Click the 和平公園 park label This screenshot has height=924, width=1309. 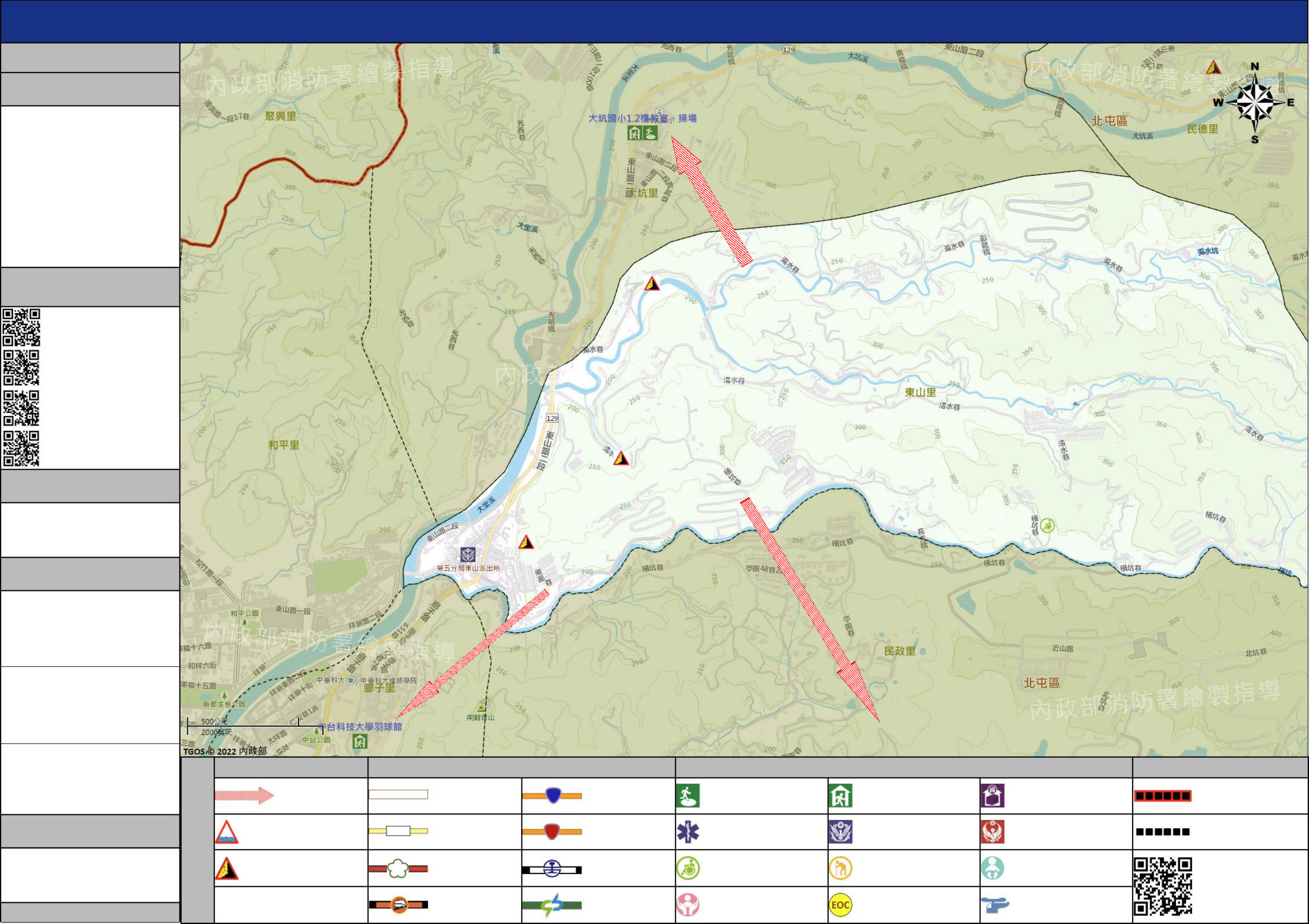point(245,614)
